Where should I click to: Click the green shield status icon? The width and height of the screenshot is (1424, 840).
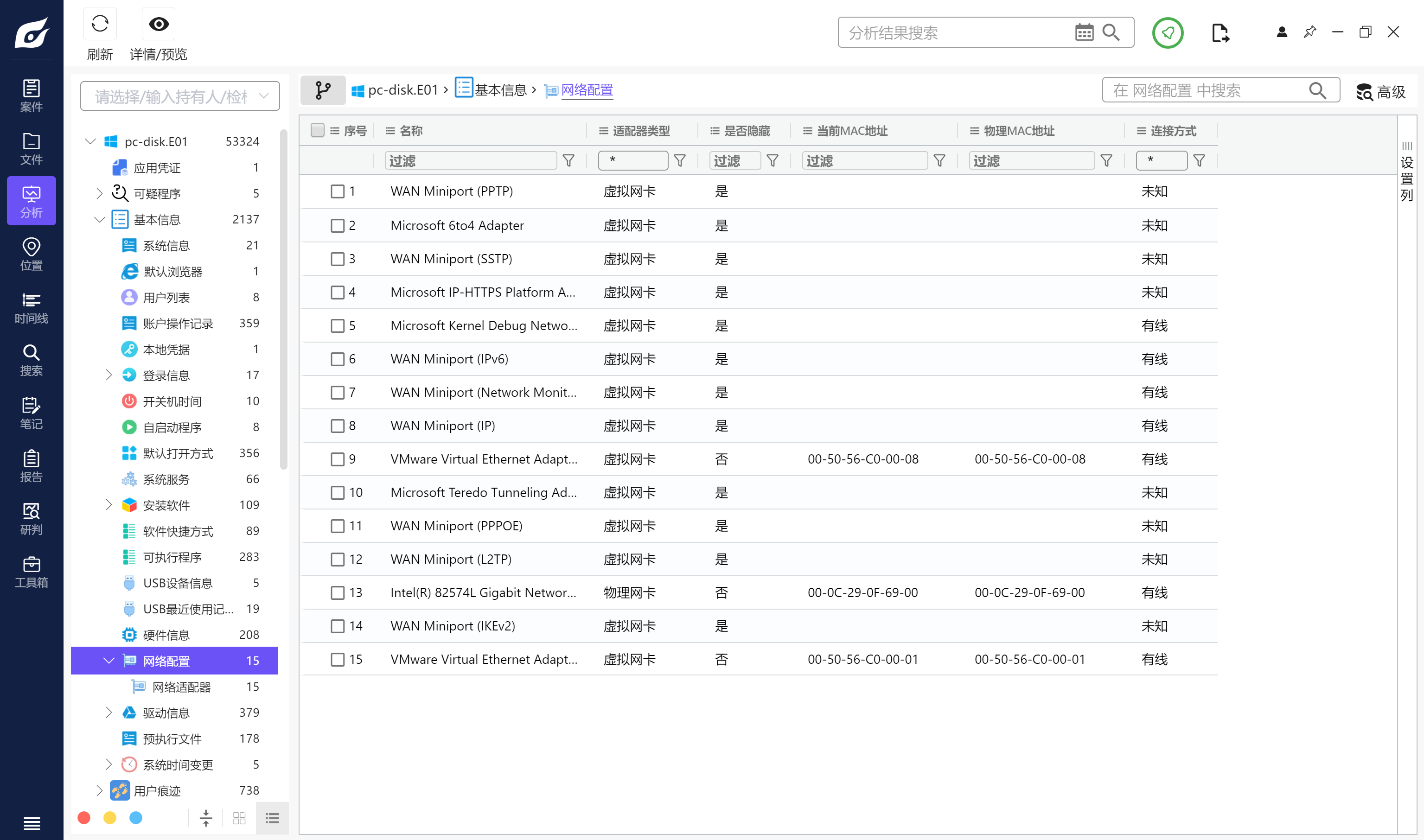tap(1168, 33)
